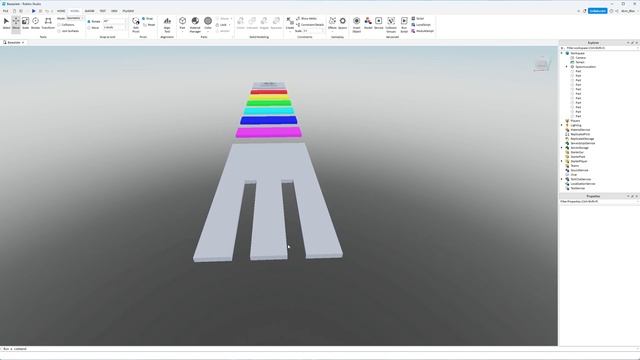Switch to the Home ribbon tab
Image resolution: width=640 pixels, height=360 pixels.
61,11
